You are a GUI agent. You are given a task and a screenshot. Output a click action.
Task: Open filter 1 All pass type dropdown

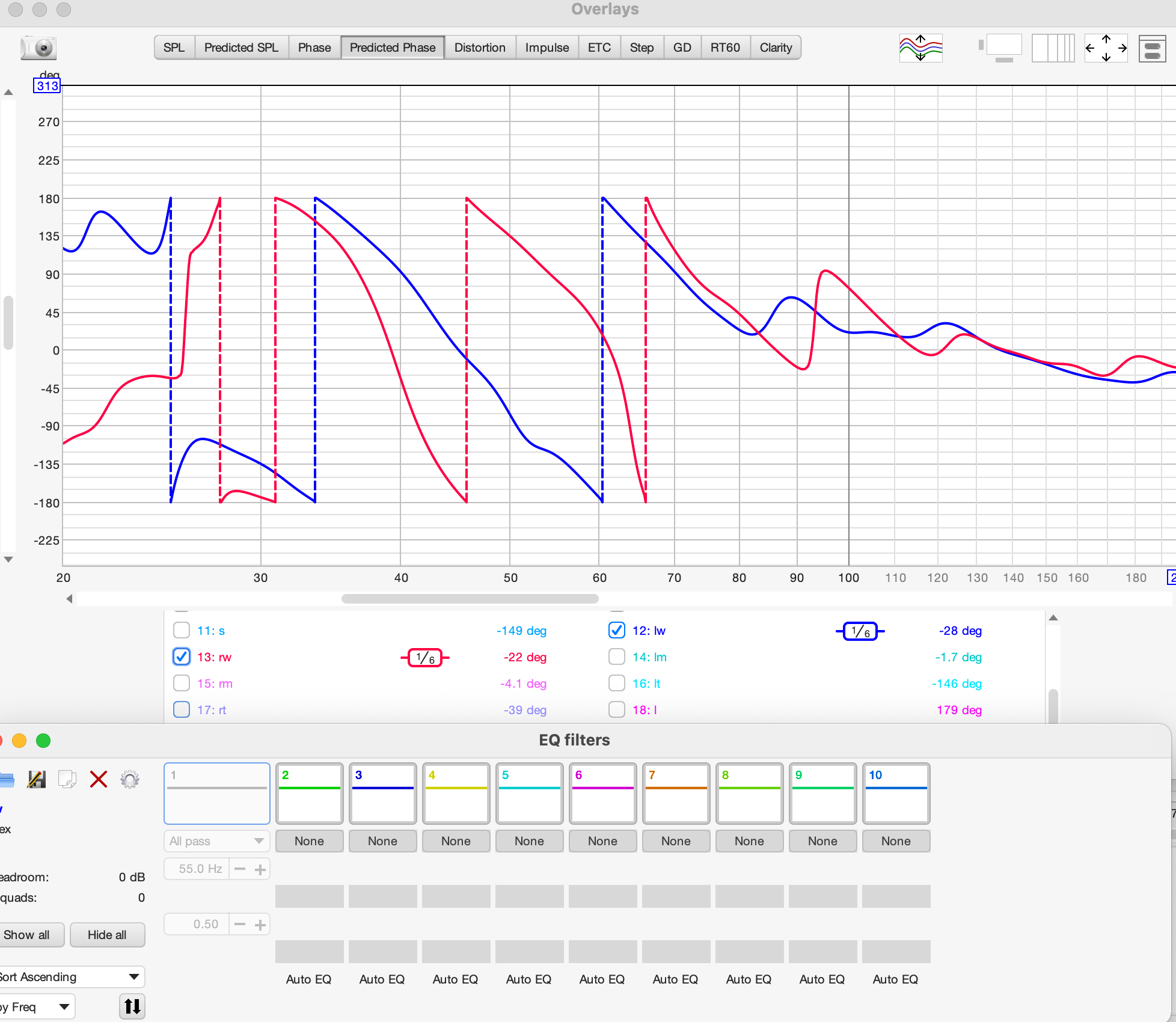pyautogui.click(x=217, y=841)
